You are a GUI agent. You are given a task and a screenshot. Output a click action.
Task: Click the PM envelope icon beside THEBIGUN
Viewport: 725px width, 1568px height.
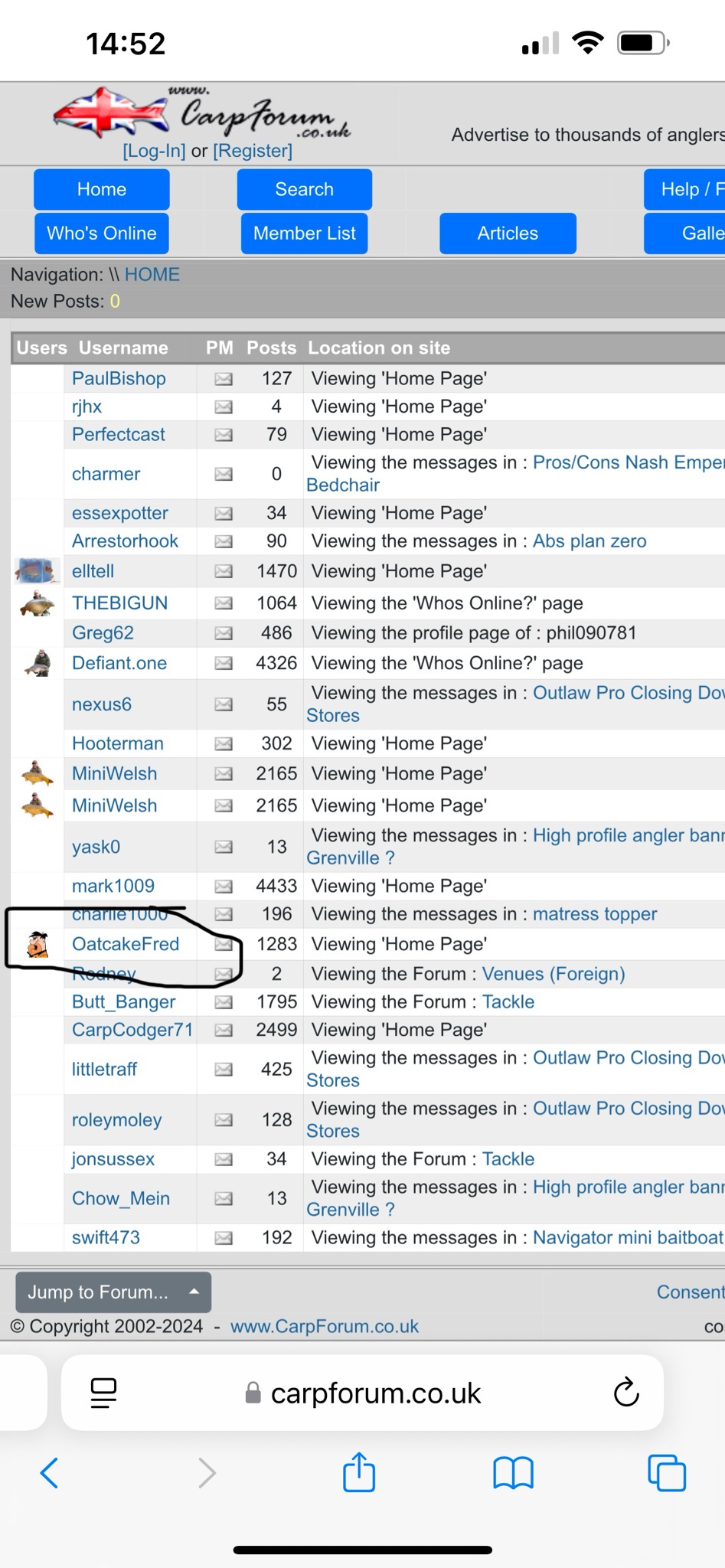223,603
